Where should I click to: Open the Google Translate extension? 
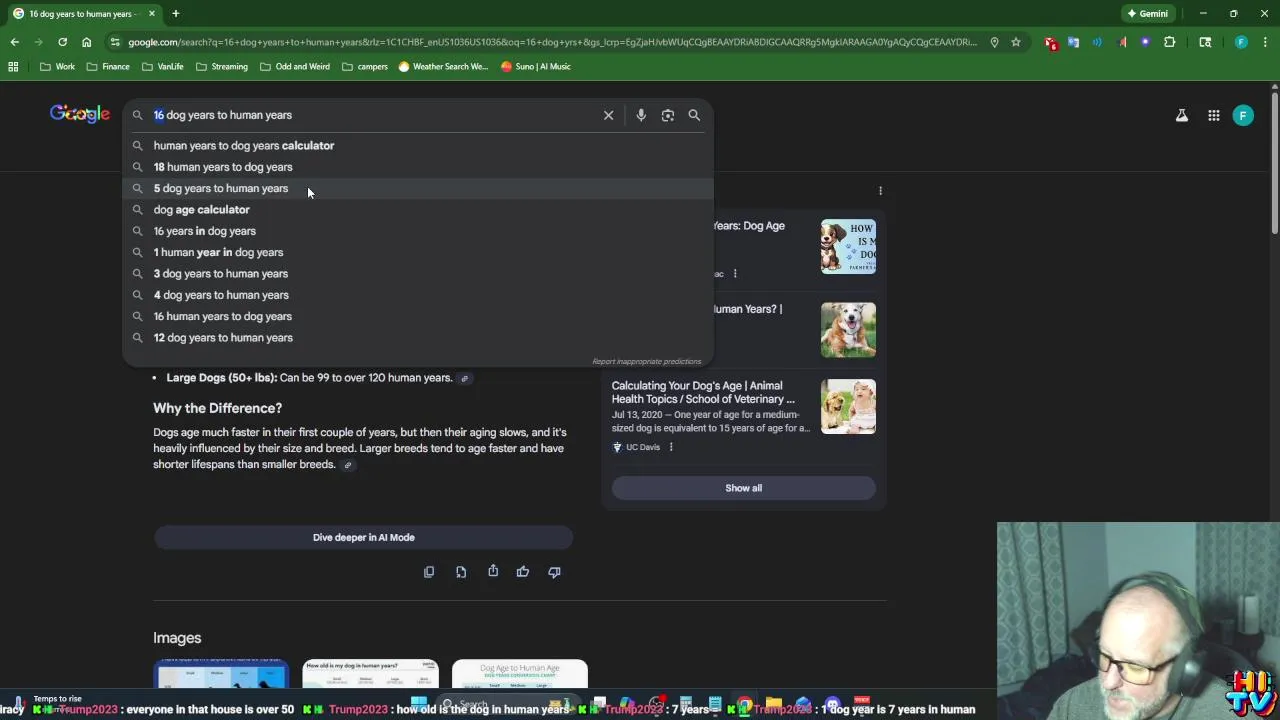coord(1073,42)
